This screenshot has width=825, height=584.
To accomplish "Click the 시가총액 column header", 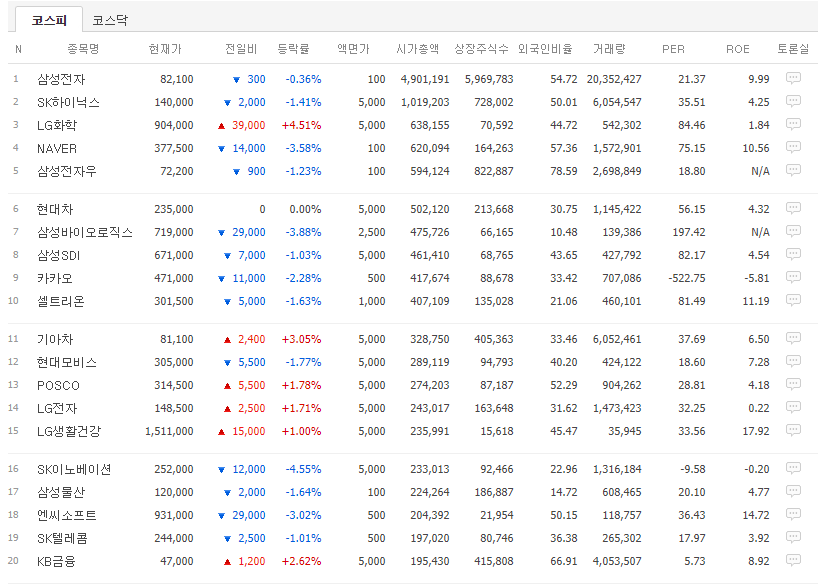I will click(x=417, y=49).
